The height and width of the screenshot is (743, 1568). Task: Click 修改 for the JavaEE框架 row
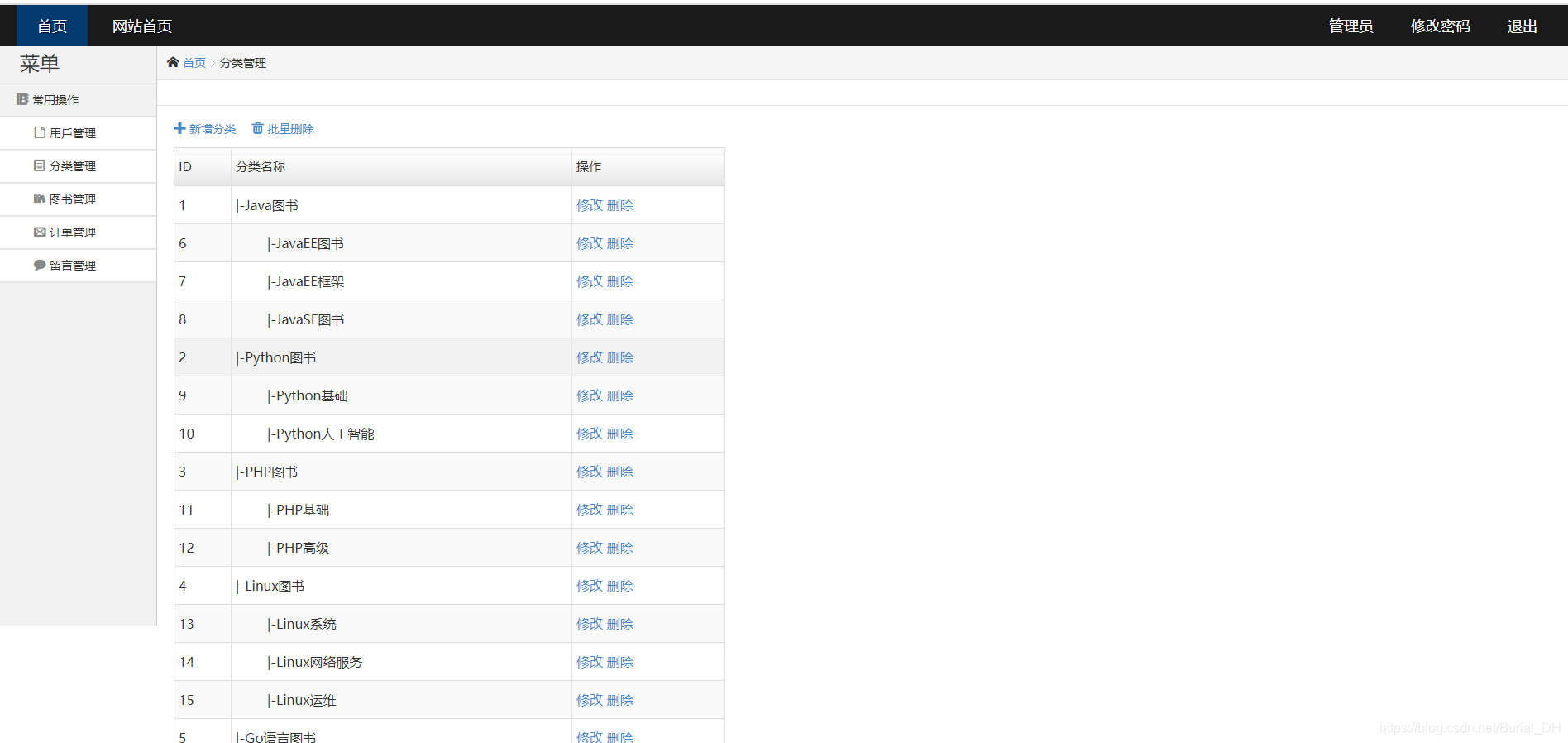pos(590,281)
